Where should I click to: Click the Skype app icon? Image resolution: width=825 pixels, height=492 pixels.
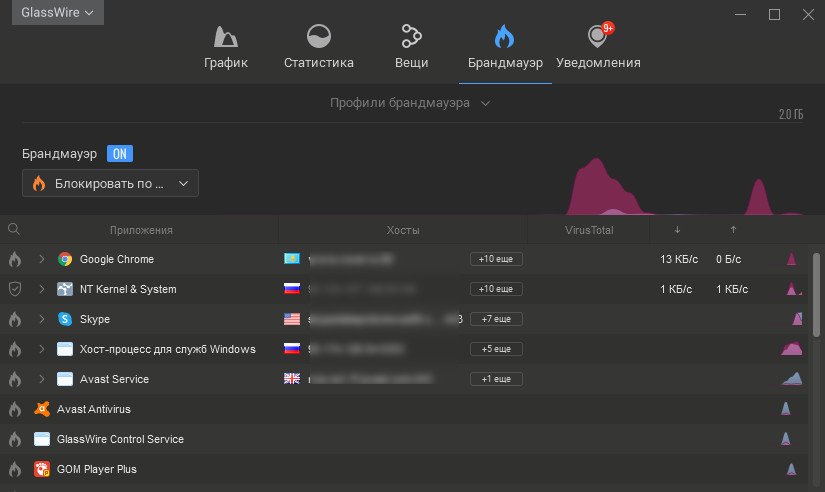pyautogui.click(x=65, y=319)
